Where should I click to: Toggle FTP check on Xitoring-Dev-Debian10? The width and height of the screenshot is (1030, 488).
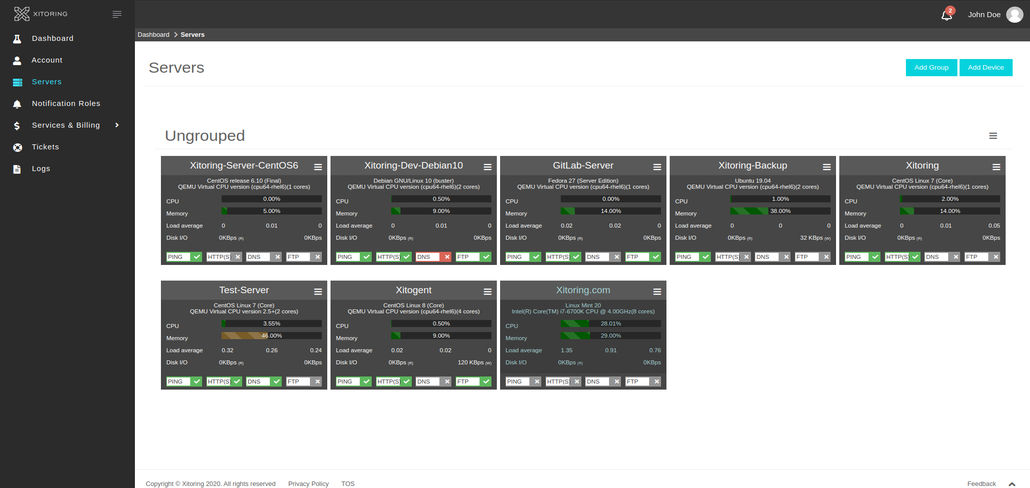[474, 257]
